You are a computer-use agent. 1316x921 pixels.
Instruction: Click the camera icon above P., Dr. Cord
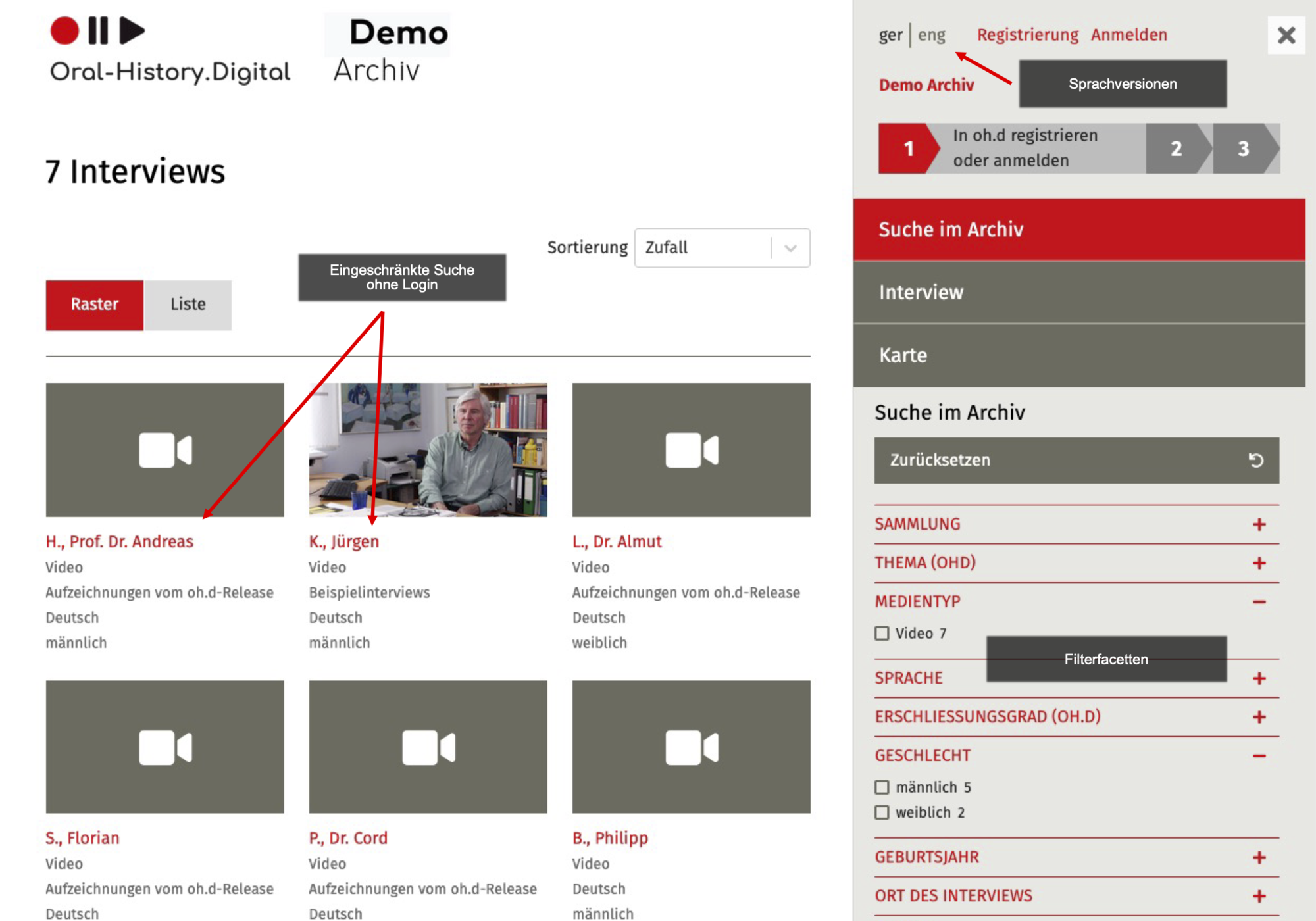pos(428,747)
